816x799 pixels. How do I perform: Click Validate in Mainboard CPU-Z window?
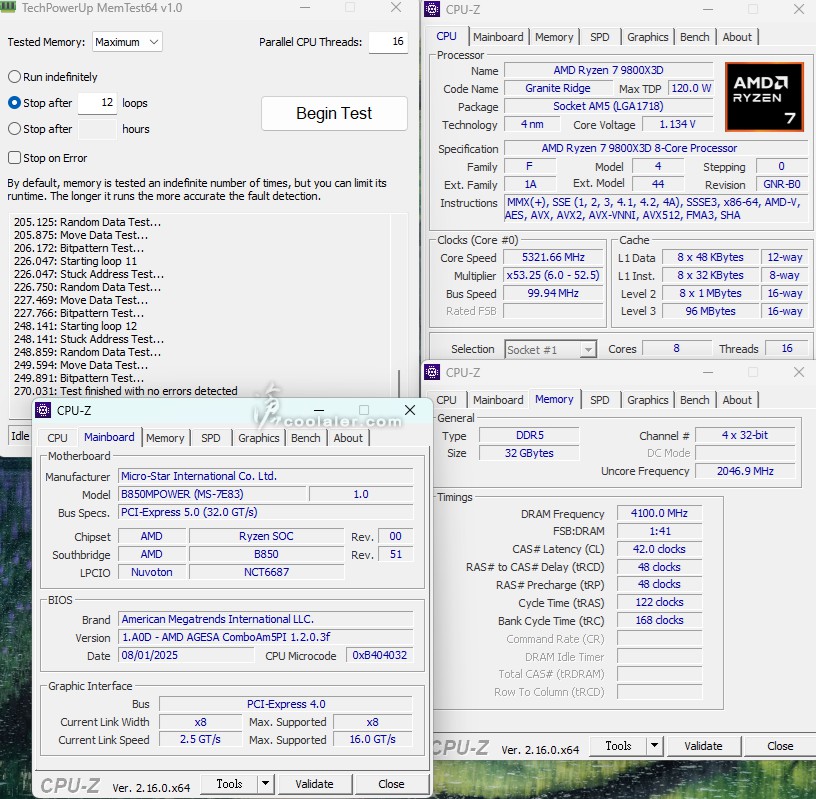click(314, 783)
